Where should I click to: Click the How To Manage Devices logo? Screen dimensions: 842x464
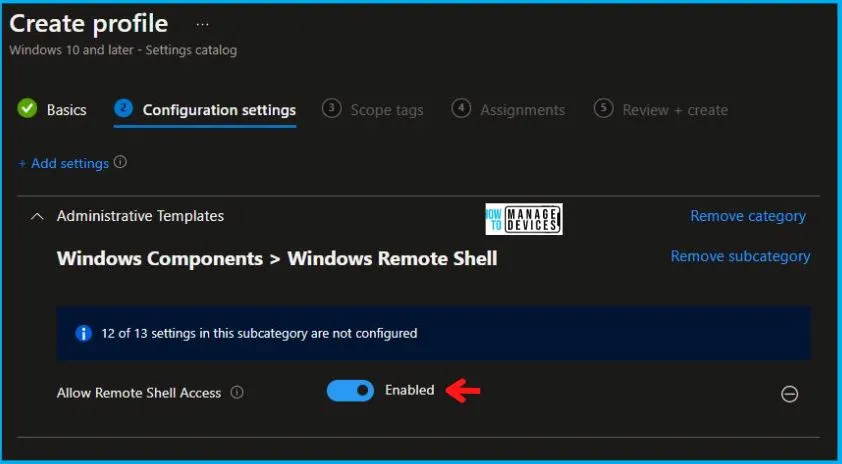point(523,219)
